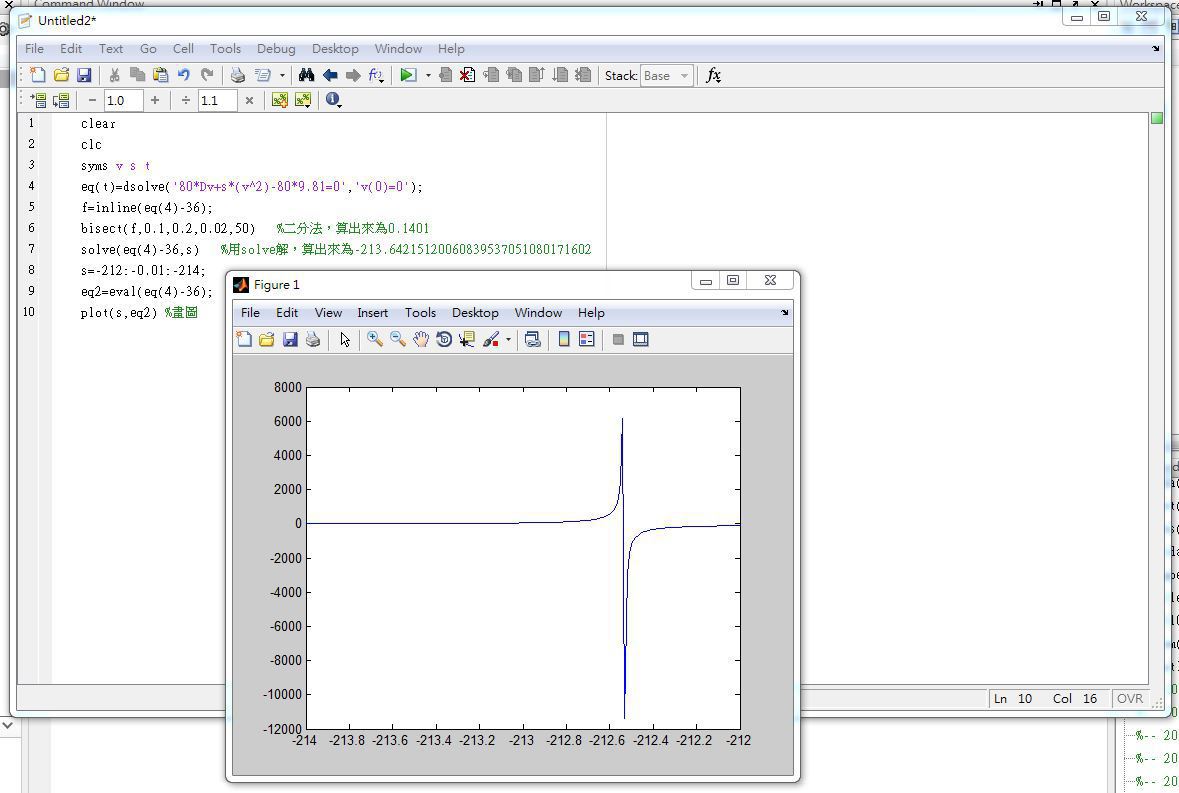This screenshot has height=793, width=1179.
Task: Show plot tools and dock Figure 1
Action: tap(641, 340)
